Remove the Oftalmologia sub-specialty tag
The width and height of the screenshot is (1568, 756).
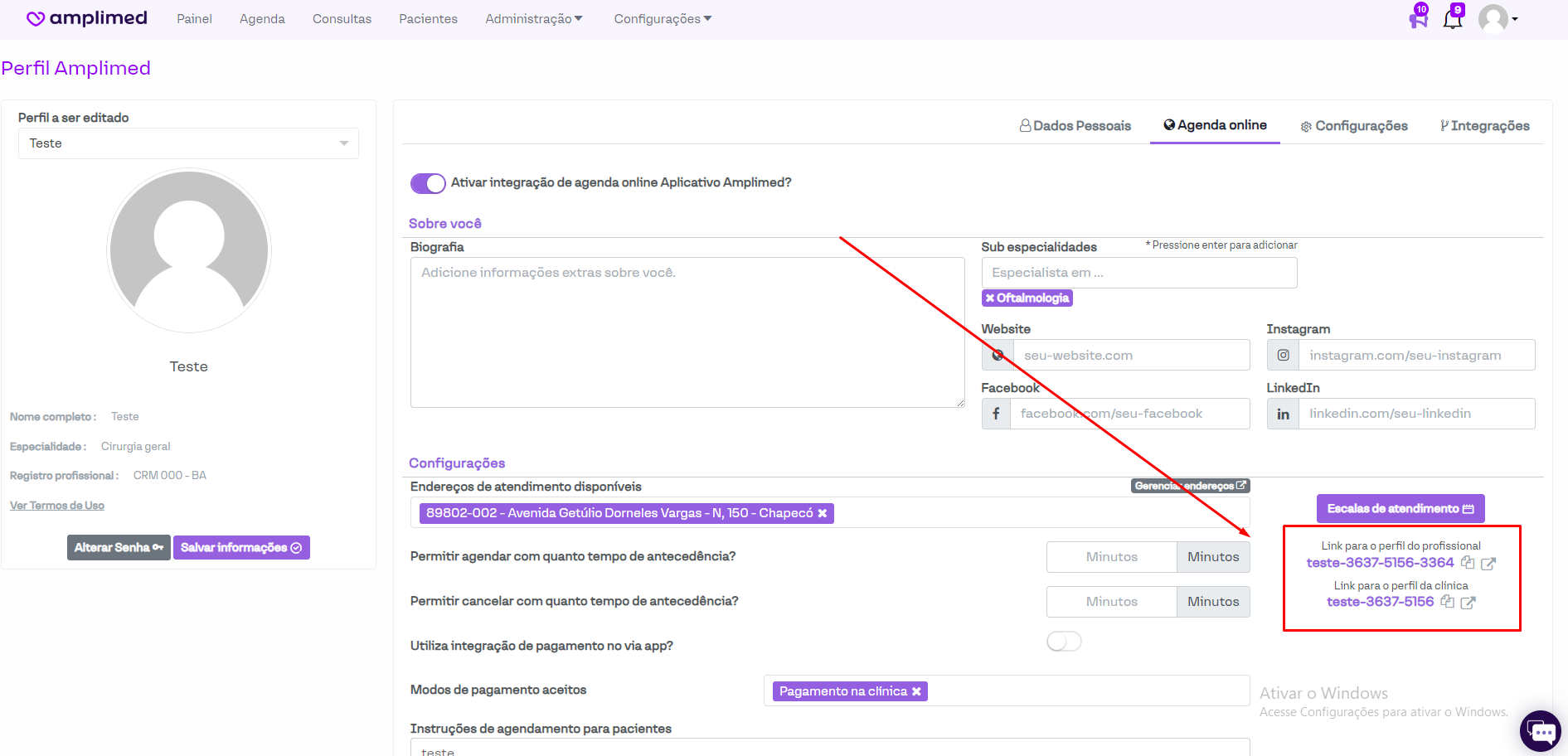point(990,298)
